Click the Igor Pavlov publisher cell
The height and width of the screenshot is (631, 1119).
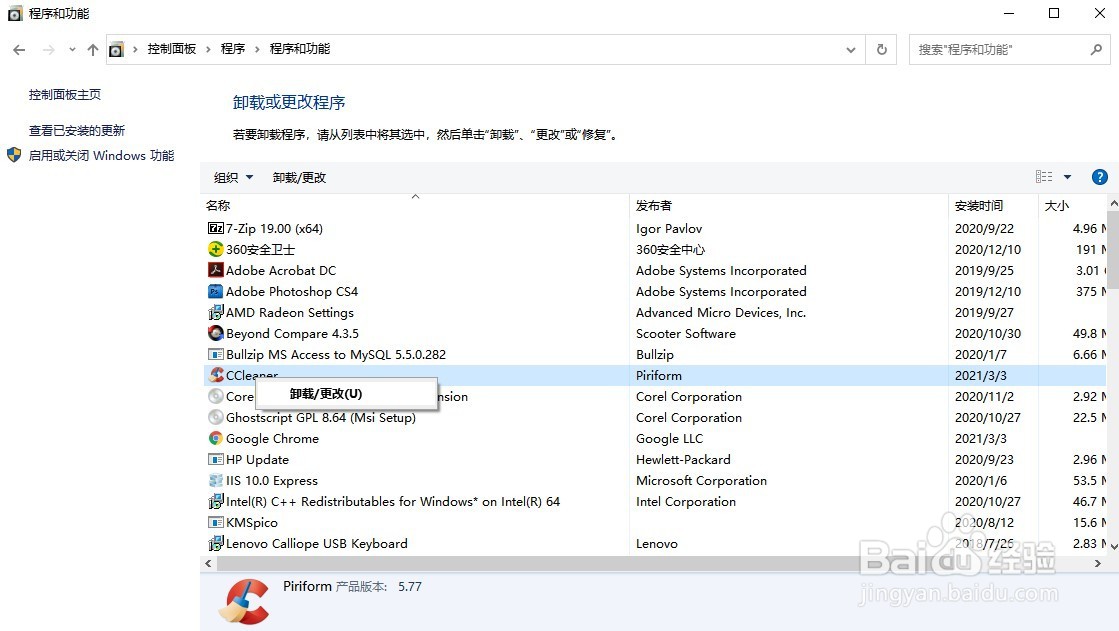pos(669,228)
